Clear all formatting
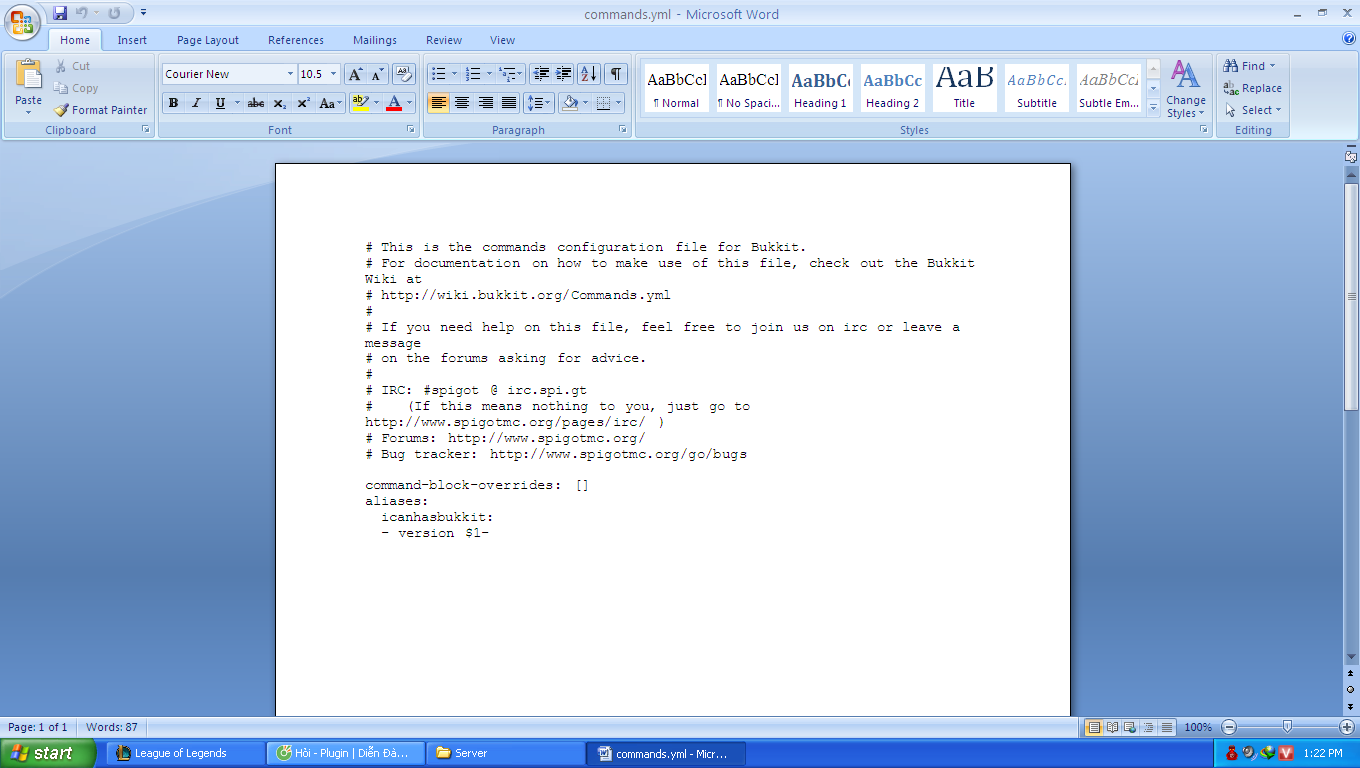This screenshot has height=768, width=1360. [404, 74]
